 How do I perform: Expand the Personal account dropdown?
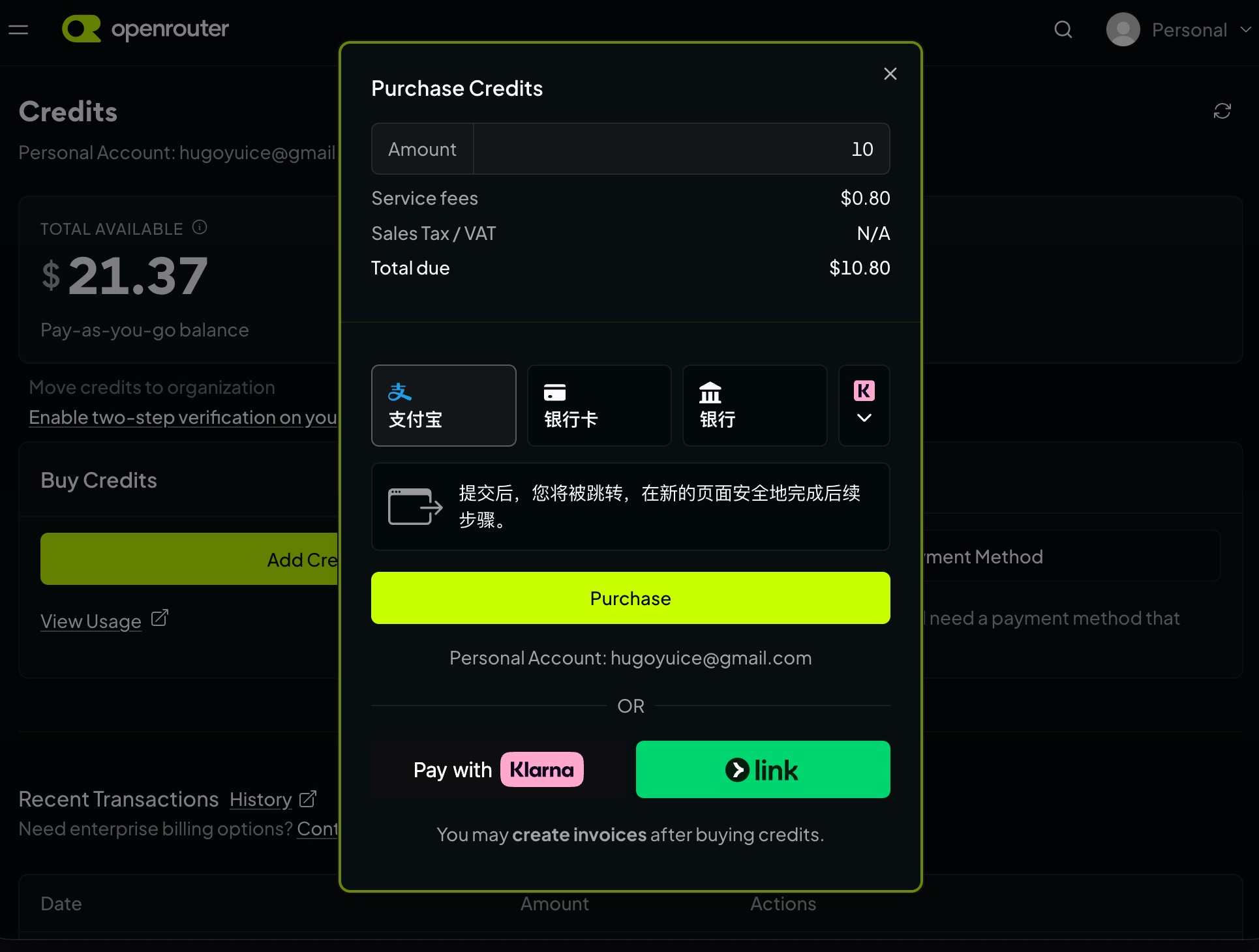click(x=1201, y=29)
